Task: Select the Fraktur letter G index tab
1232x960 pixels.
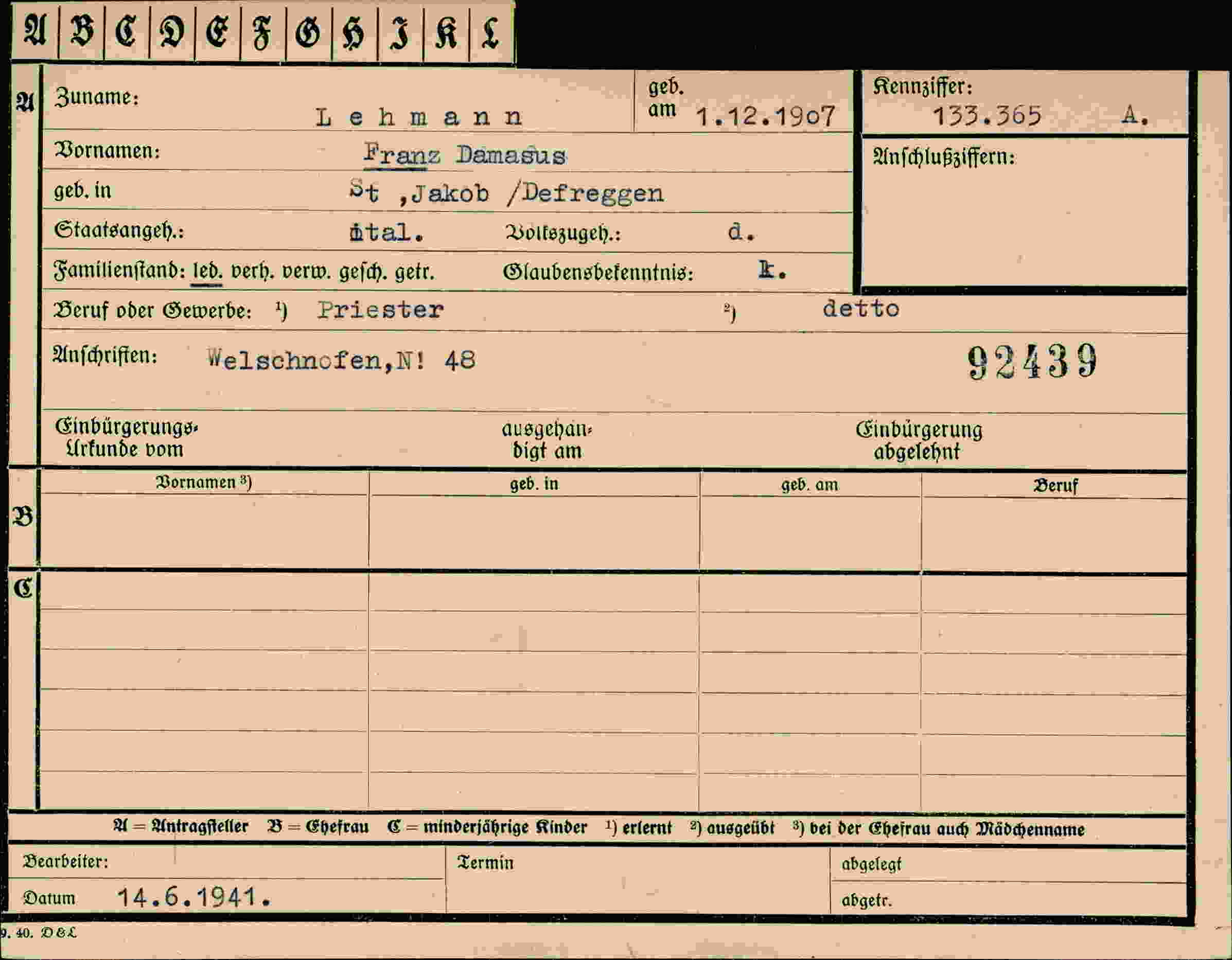Action: pyautogui.click(x=309, y=31)
